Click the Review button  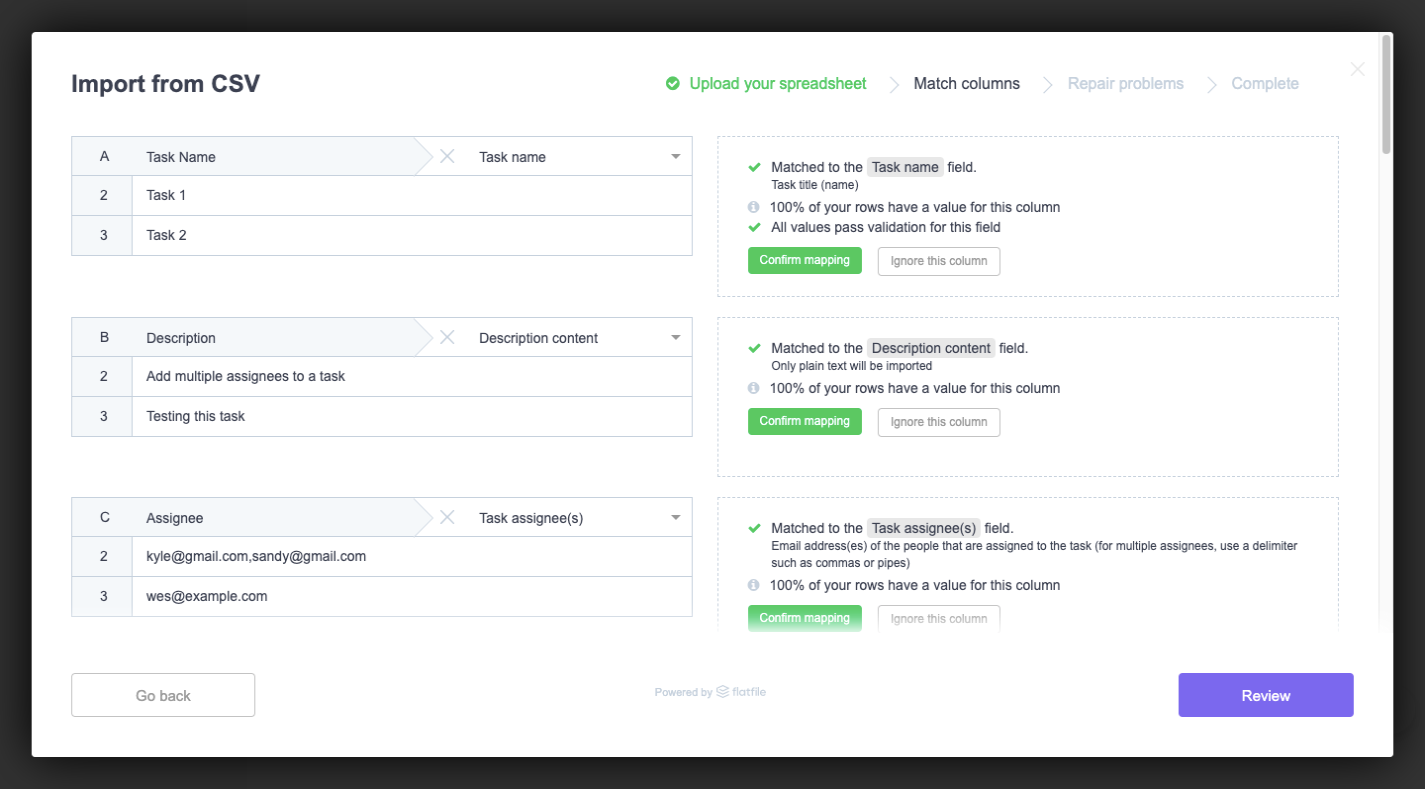pyautogui.click(x=1265, y=694)
